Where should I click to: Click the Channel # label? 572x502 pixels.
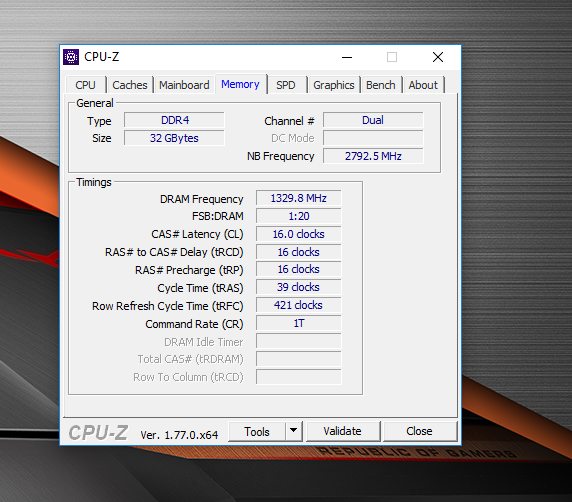tap(289, 121)
